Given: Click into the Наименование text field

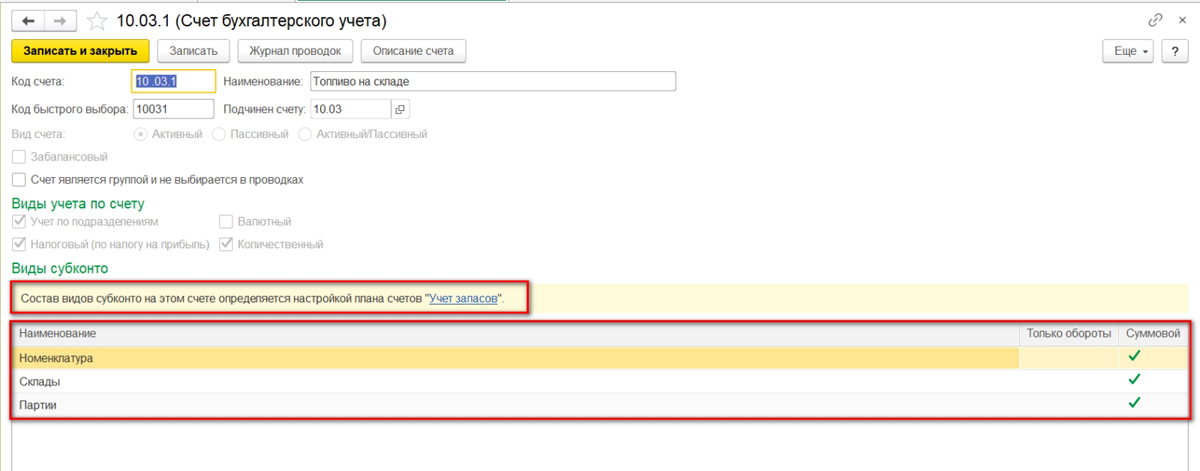Looking at the screenshot, I should 492,81.
